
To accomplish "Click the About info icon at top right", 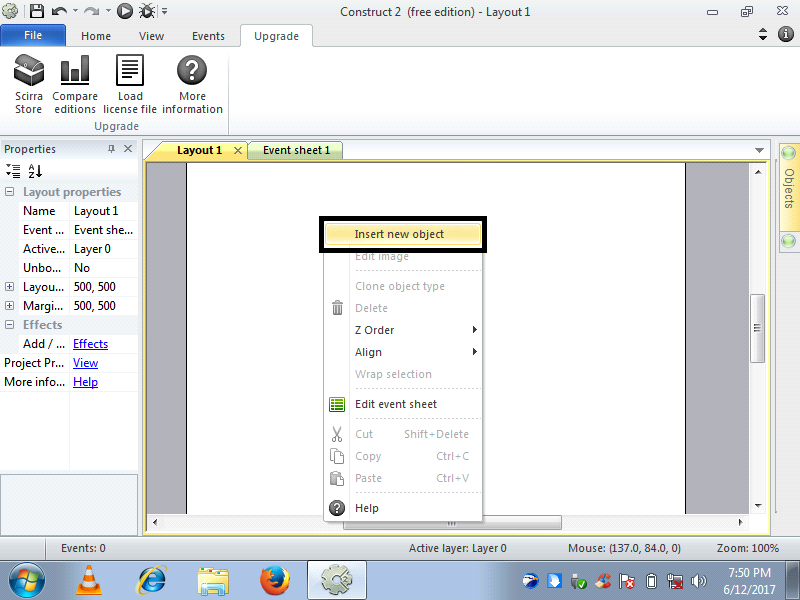I will (786, 34).
